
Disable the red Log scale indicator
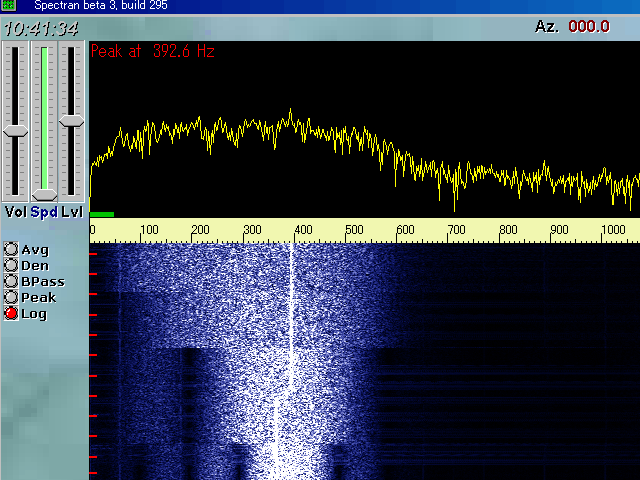12,314
